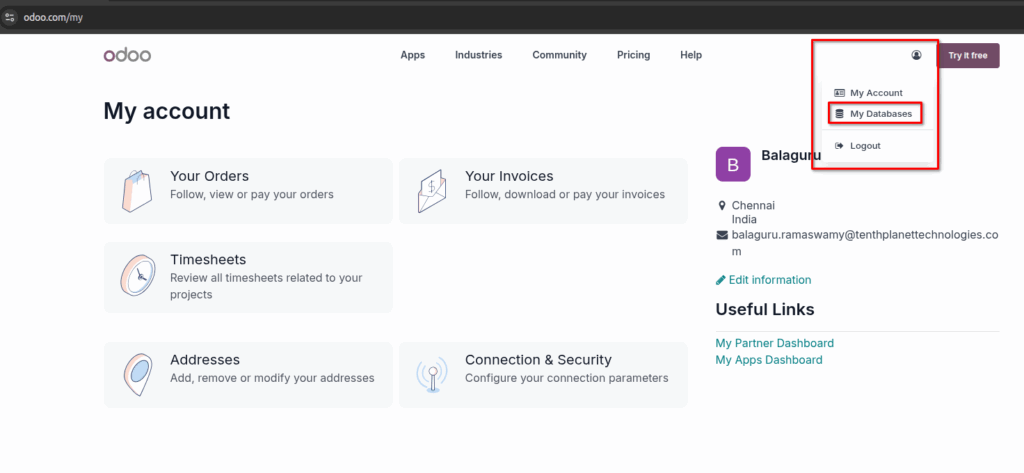Click the pencil icon beside Edit information
1024x473 pixels.
(x=720, y=280)
